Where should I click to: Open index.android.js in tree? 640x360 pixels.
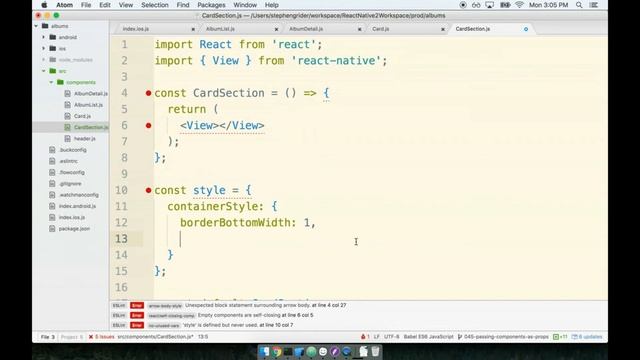coord(77,206)
